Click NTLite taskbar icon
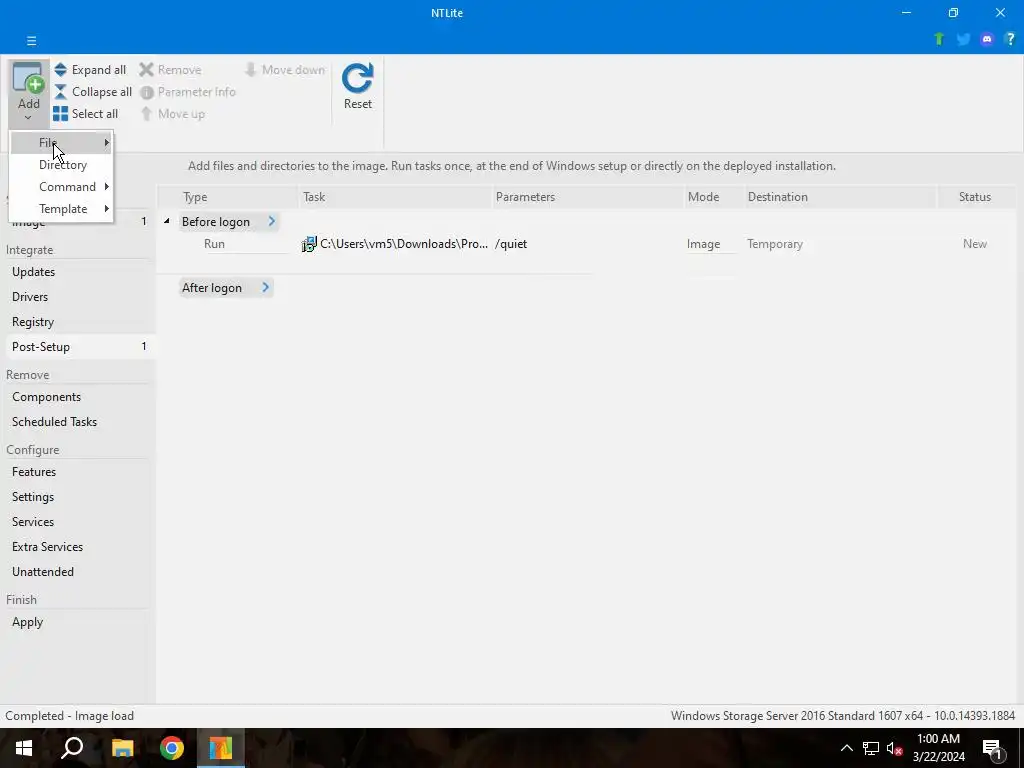Image resolution: width=1024 pixels, height=768 pixels. [x=221, y=748]
